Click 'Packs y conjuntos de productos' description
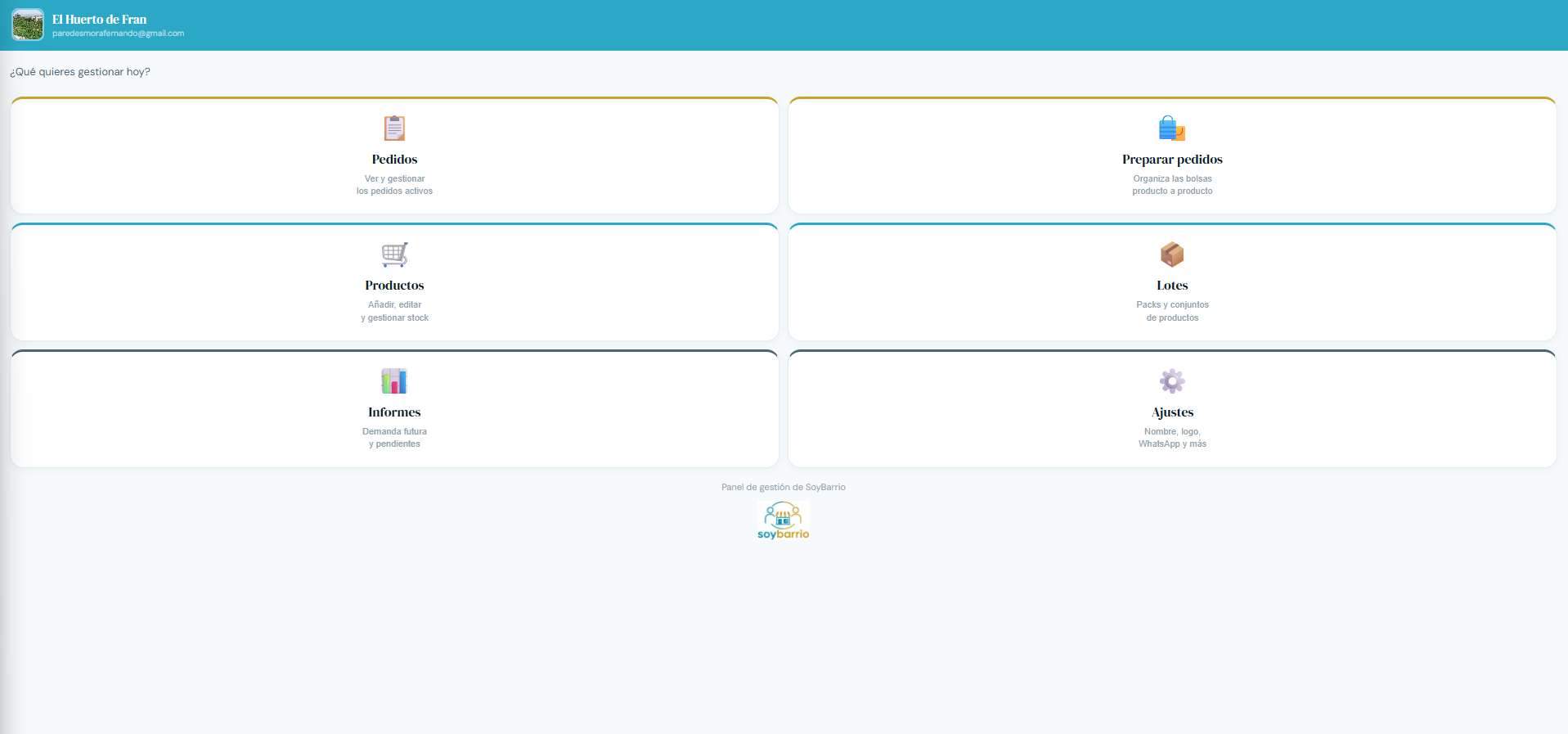 [x=1172, y=311]
